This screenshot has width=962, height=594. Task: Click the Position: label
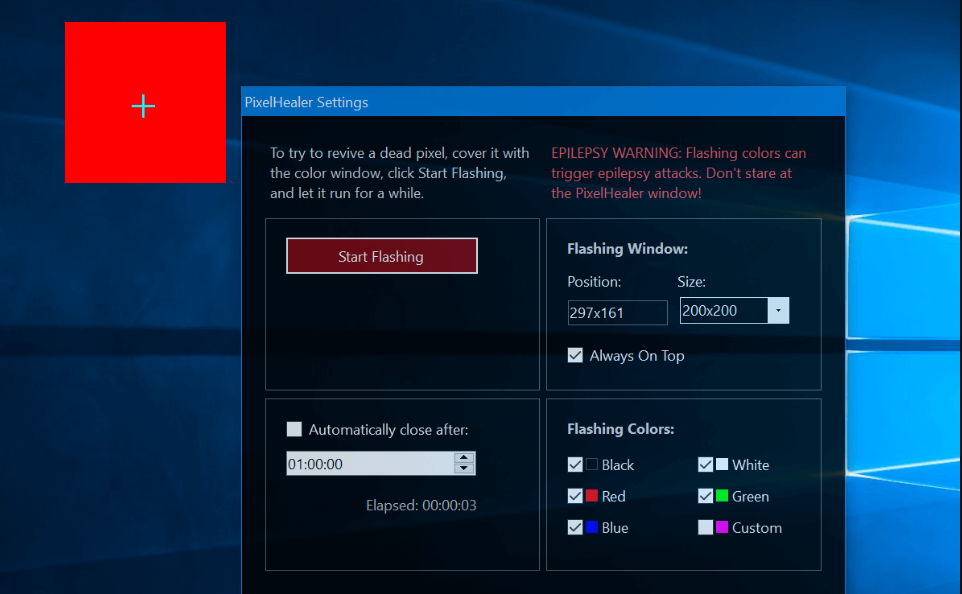[594, 282]
